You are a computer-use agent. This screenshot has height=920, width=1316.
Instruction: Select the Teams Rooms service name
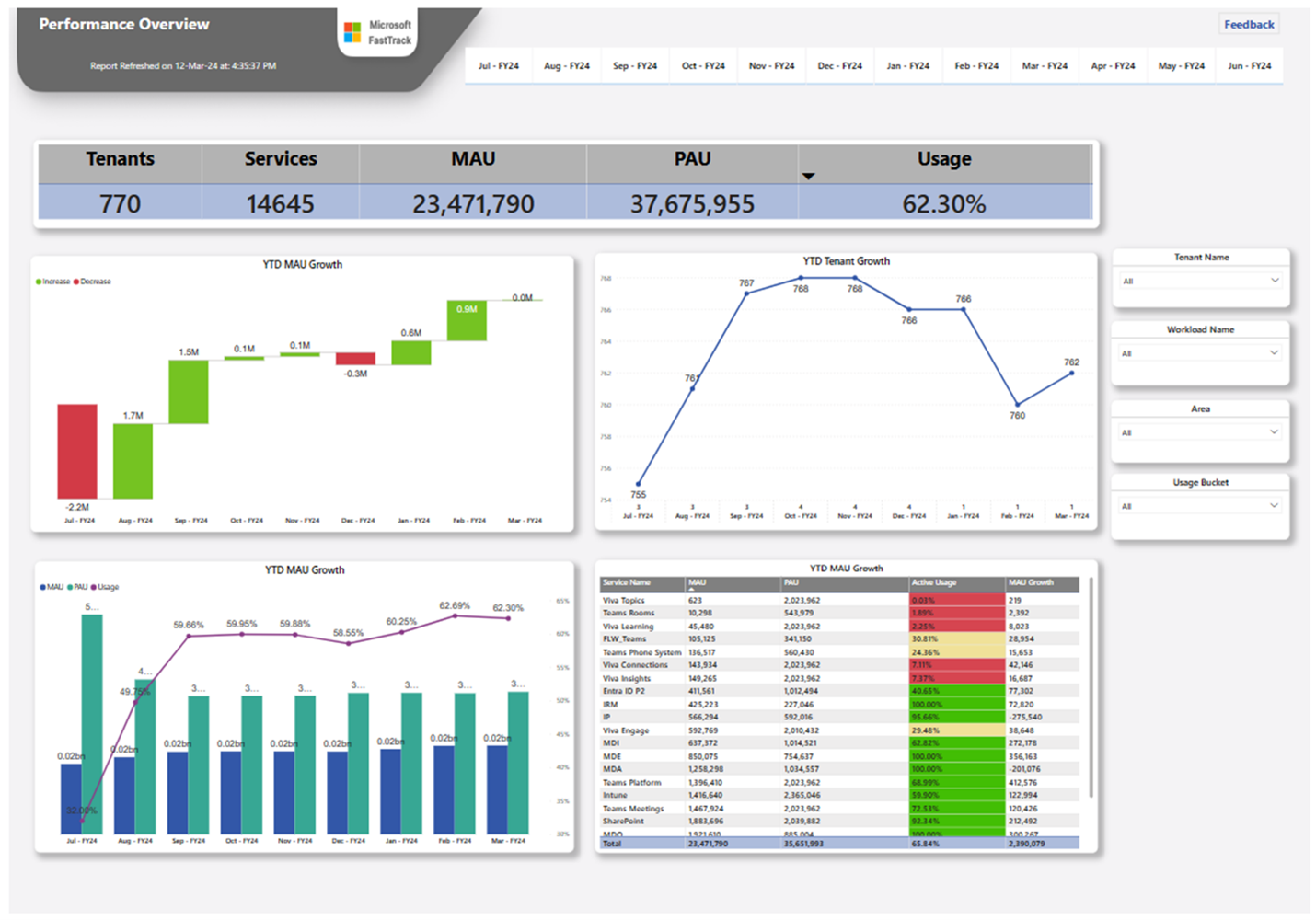click(x=629, y=613)
